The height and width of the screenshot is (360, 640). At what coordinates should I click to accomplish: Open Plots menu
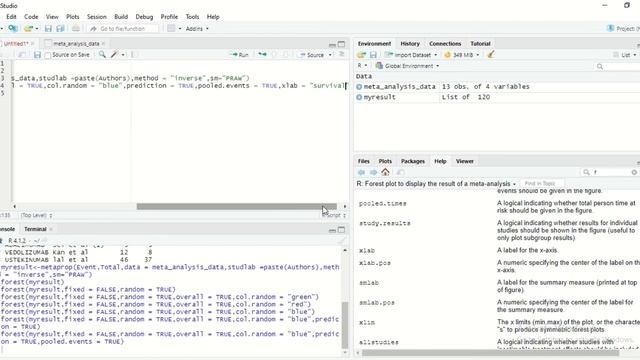coord(72,17)
